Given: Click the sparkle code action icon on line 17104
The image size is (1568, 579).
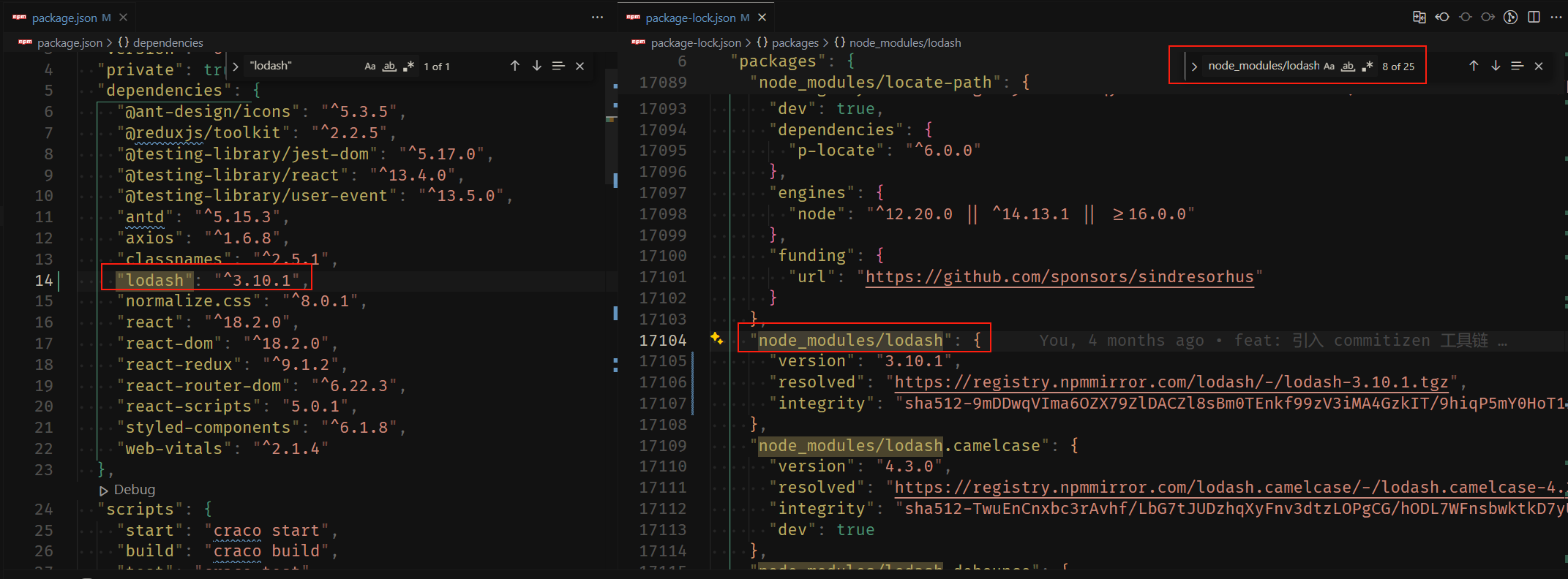Looking at the screenshot, I should click(716, 338).
